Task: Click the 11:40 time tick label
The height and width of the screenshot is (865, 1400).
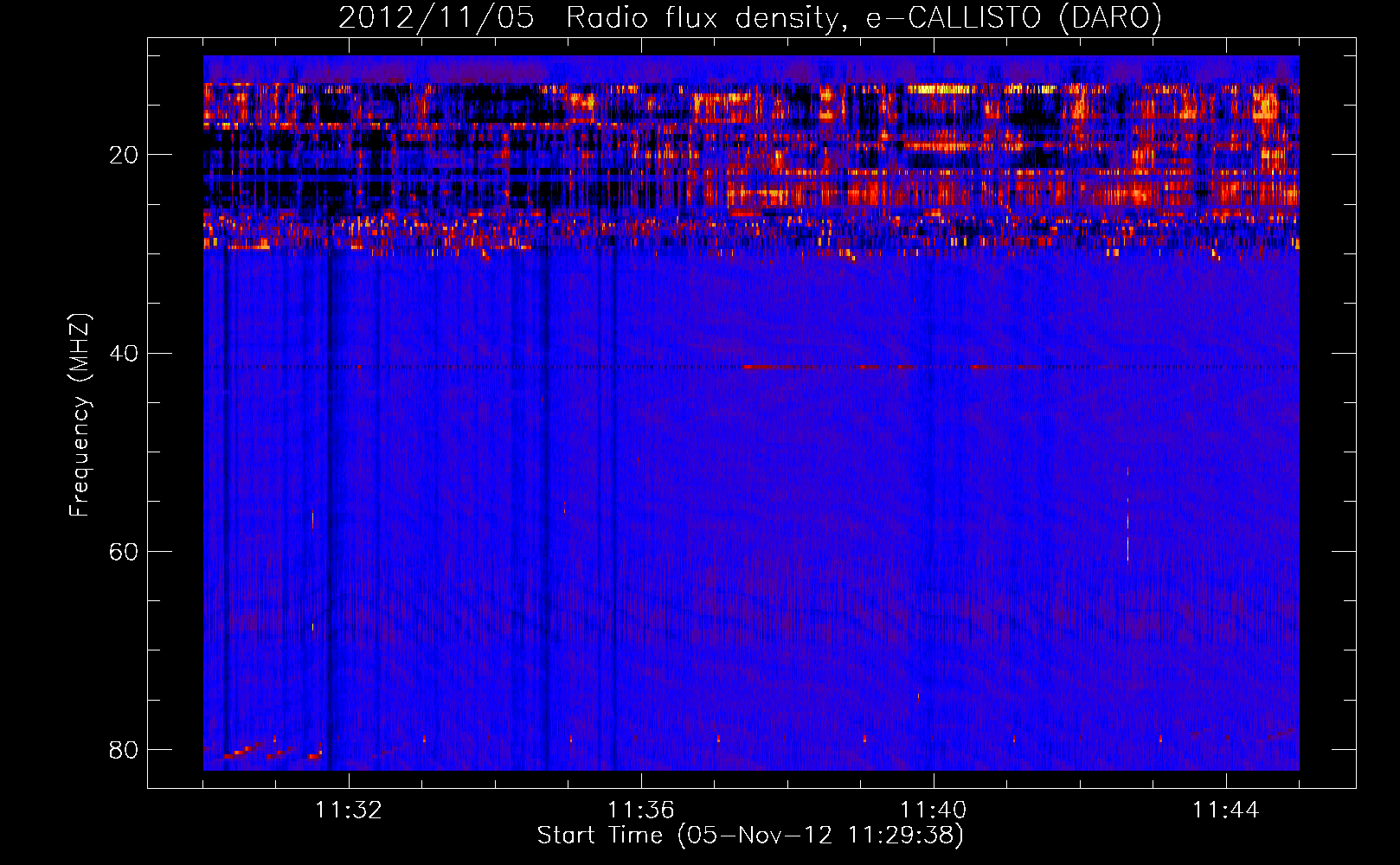Action: (x=934, y=811)
